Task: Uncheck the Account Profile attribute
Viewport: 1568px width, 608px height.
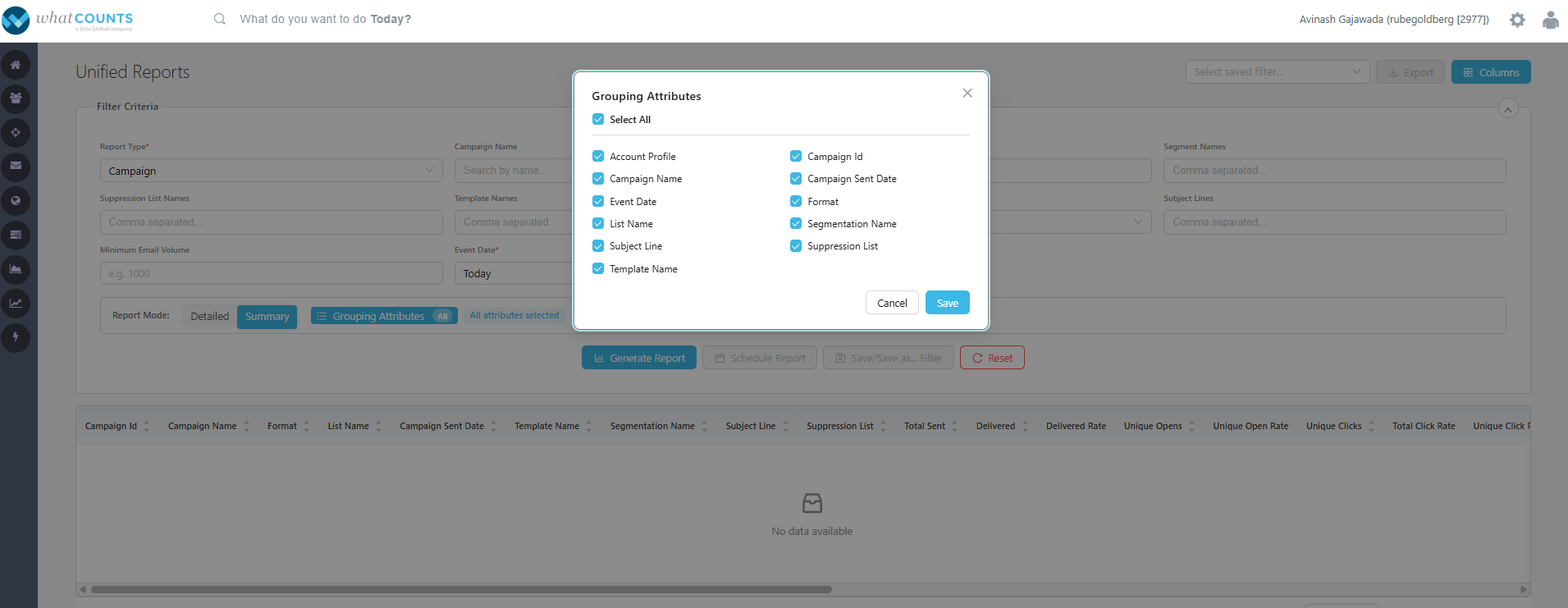Action: (598, 156)
